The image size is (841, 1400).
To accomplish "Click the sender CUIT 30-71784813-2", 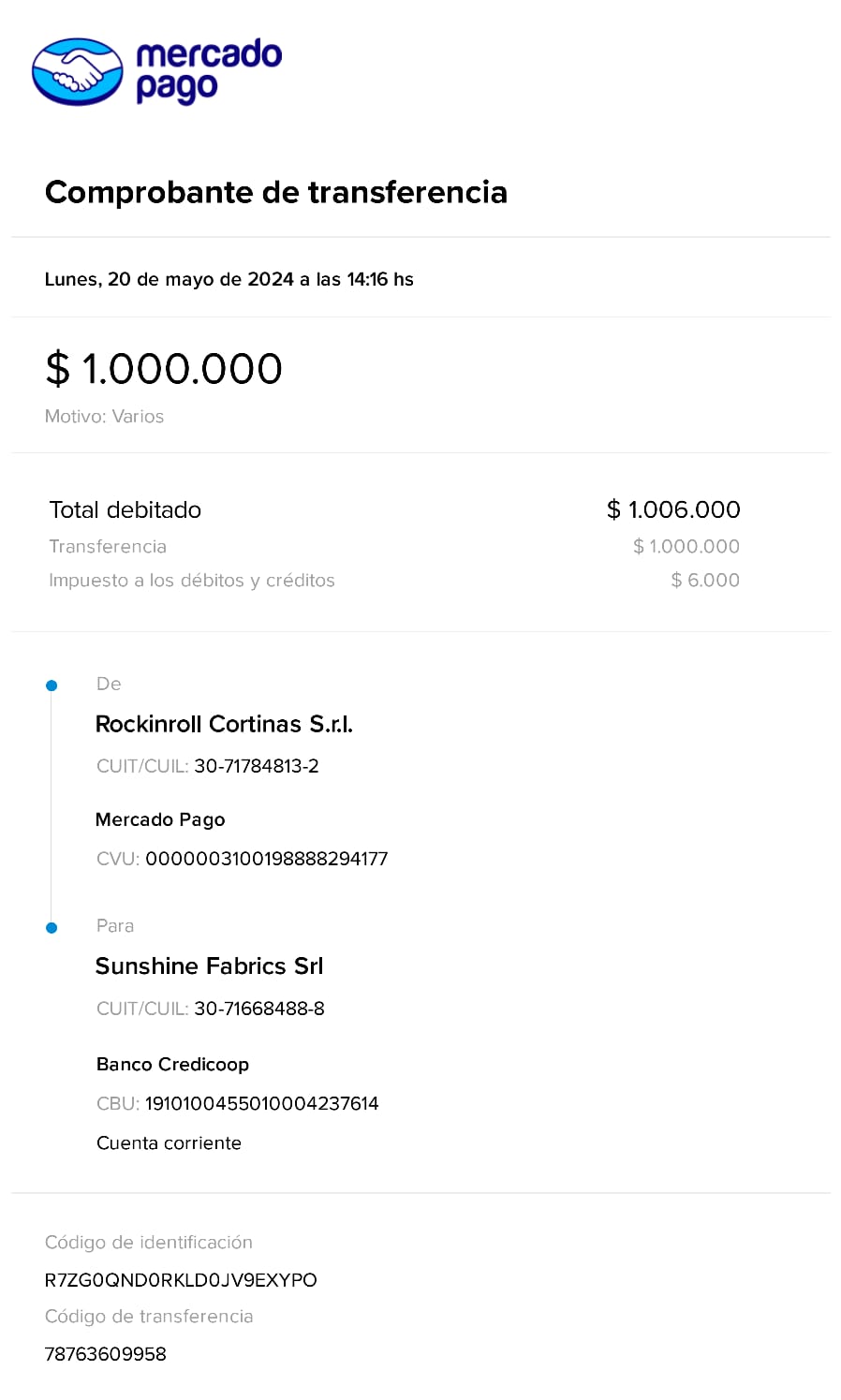I will pyautogui.click(x=257, y=766).
